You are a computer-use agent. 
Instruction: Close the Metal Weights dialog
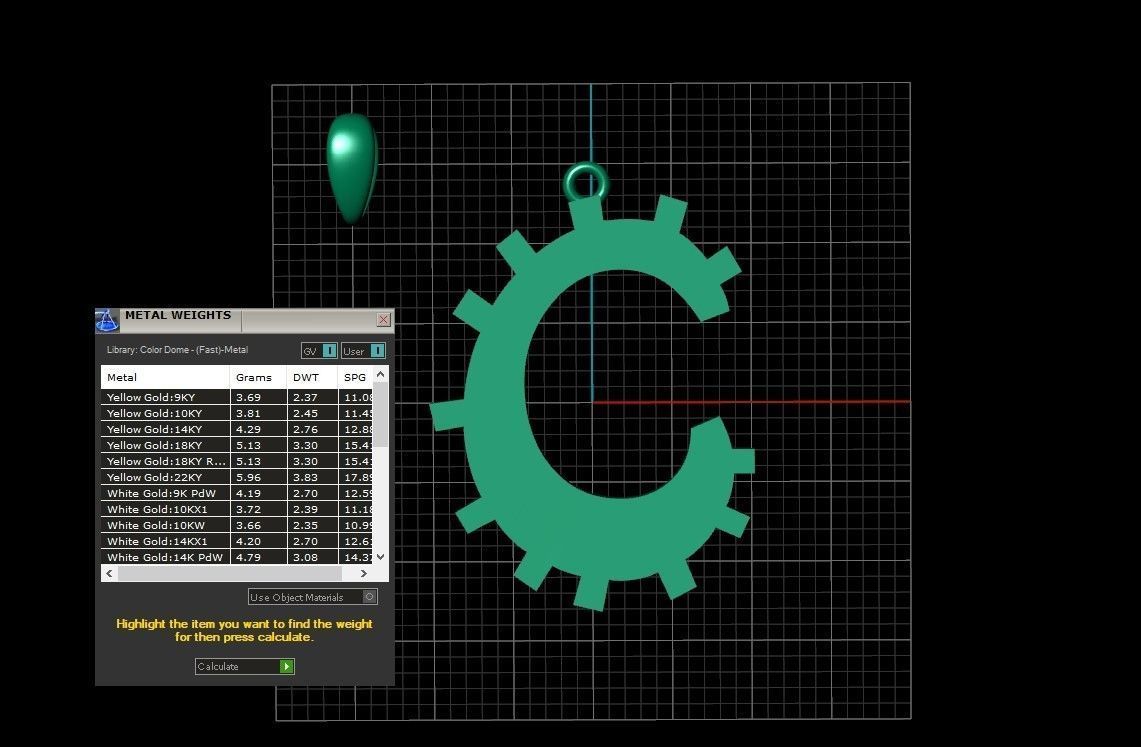pos(383,319)
